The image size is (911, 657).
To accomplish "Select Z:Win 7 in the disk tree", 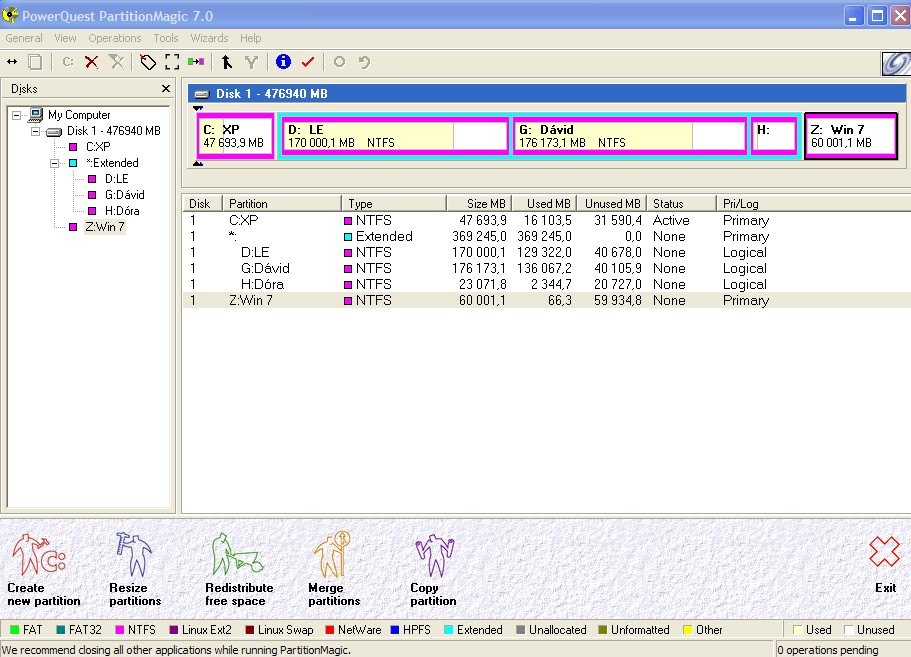I will (x=105, y=227).
